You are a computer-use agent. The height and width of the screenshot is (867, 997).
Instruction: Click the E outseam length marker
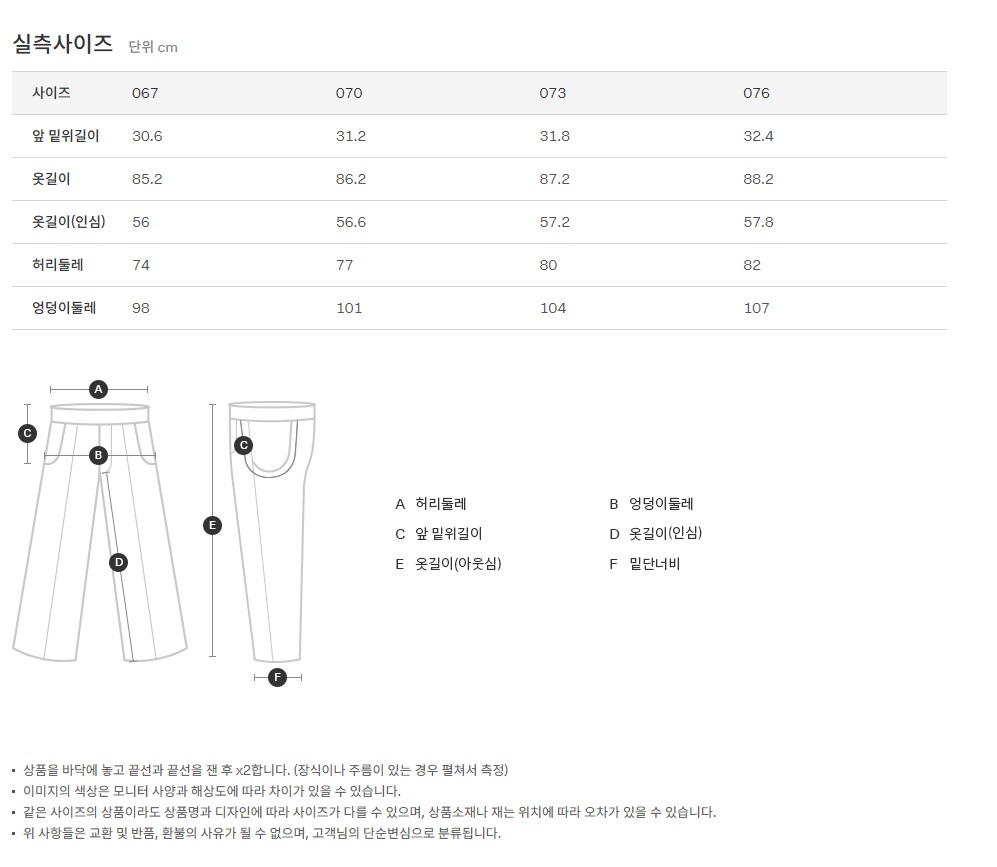coord(212,525)
